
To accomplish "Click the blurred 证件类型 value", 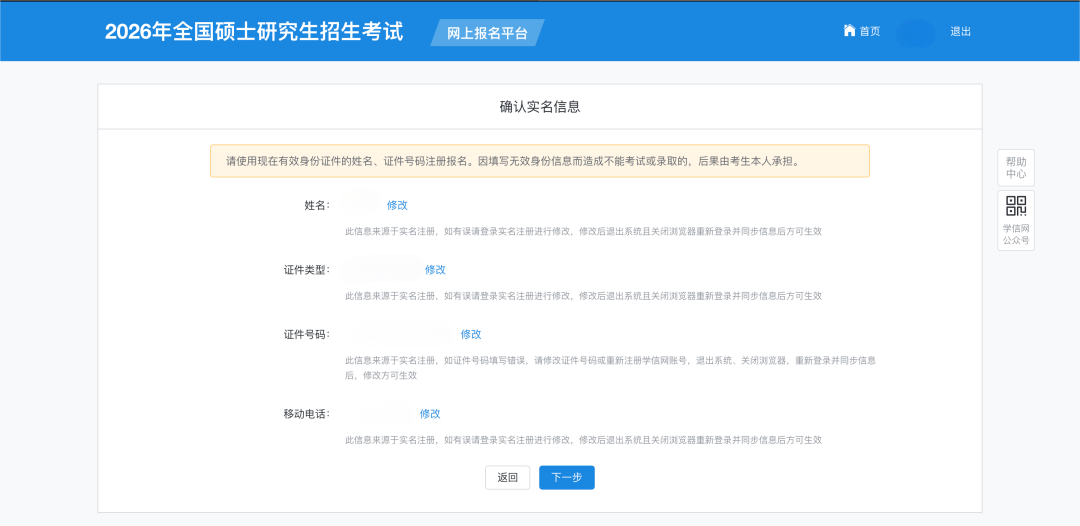I will (380, 270).
